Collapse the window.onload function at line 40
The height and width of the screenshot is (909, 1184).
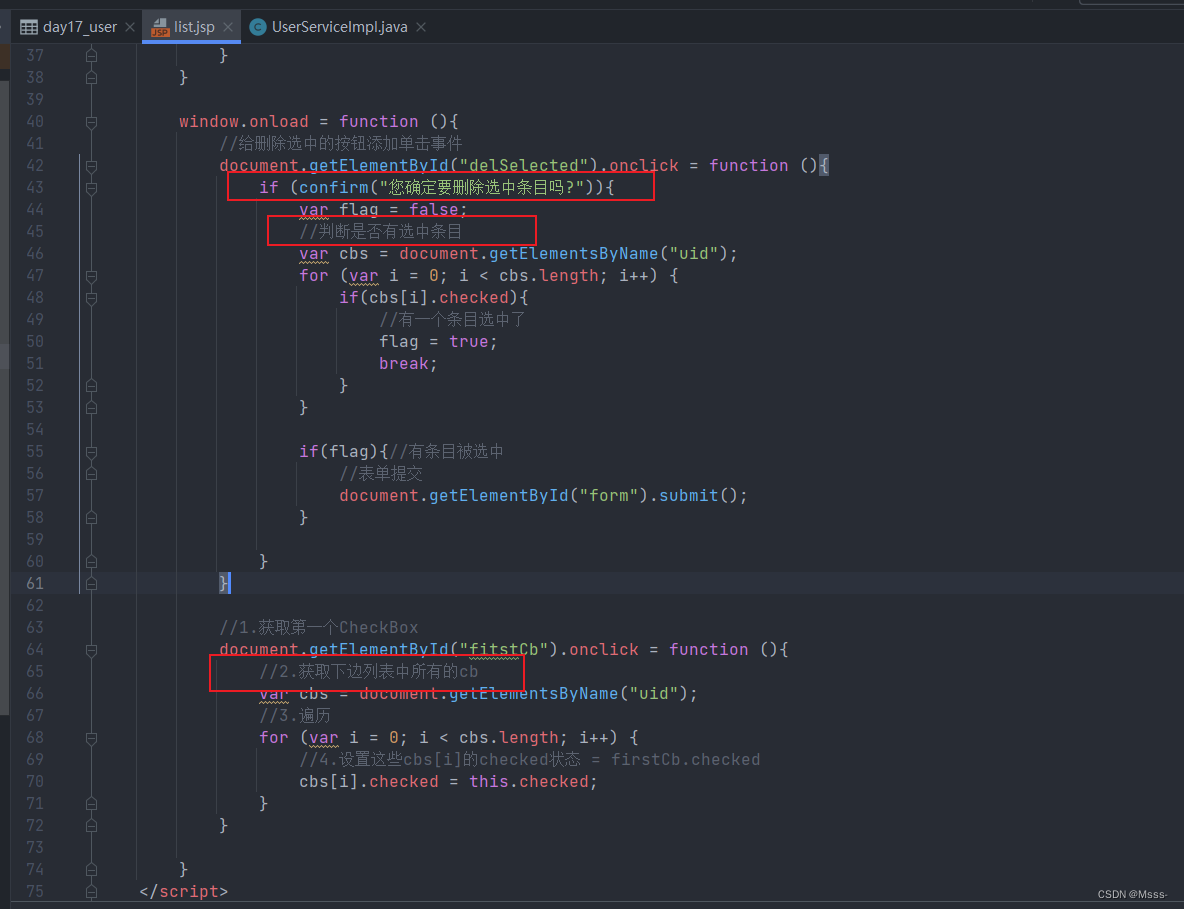[91, 122]
